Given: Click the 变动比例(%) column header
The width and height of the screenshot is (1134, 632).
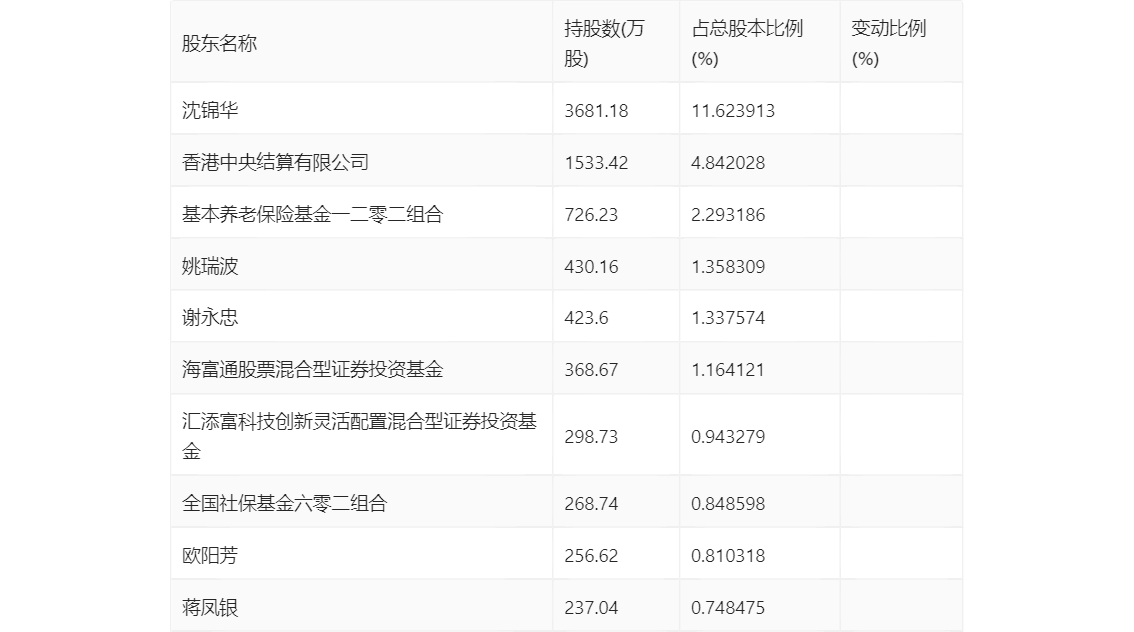Looking at the screenshot, I should (x=888, y=43).
